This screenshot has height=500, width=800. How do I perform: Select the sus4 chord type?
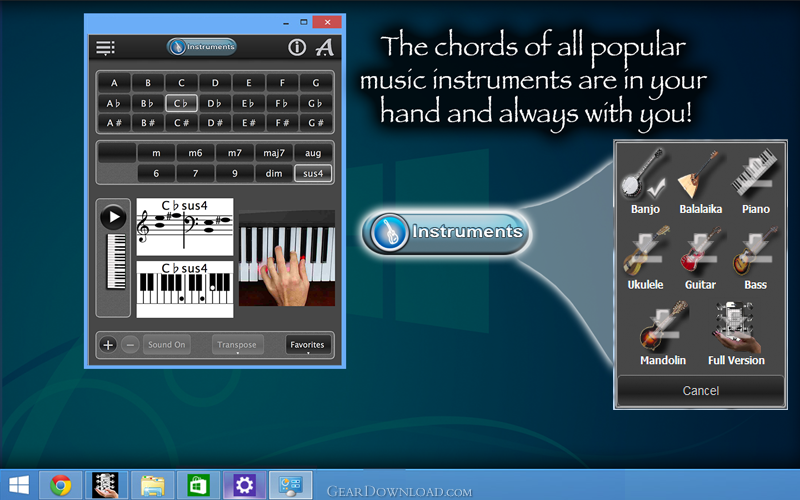tap(313, 173)
